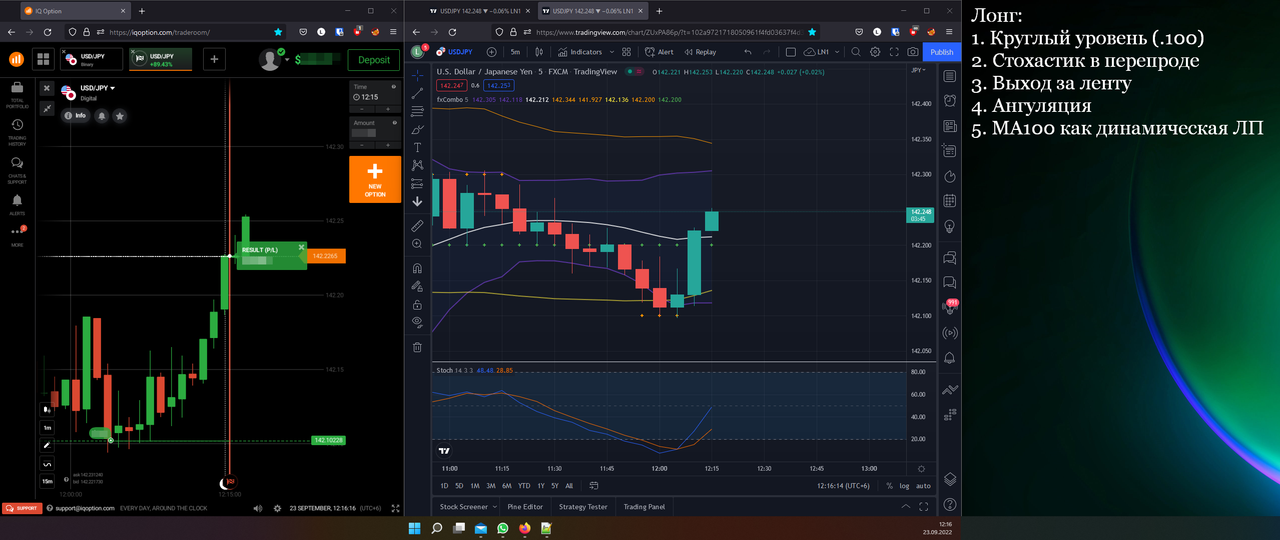Image resolution: width=1280 pixels, height=540 pixels.
Task: Take a TradingView chart snapshot with camera icon
Action: tap(913, 52)
